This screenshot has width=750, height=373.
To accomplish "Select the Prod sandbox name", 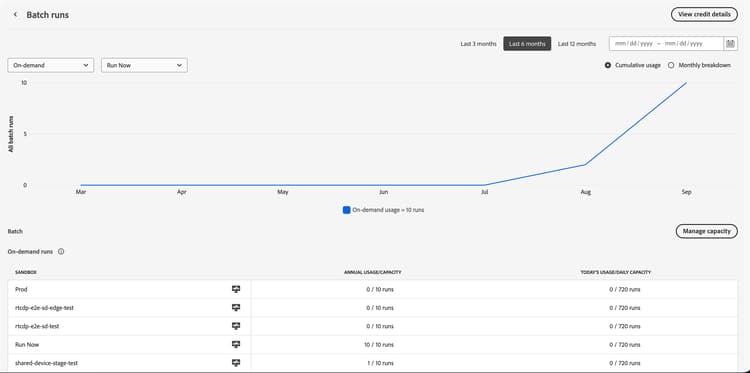I will coord(22,289).
